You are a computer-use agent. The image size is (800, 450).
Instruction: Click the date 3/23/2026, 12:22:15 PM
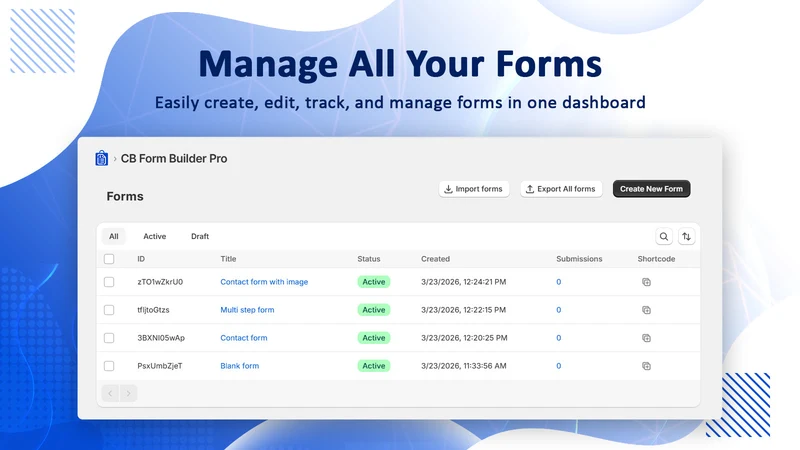click(463, 310)
